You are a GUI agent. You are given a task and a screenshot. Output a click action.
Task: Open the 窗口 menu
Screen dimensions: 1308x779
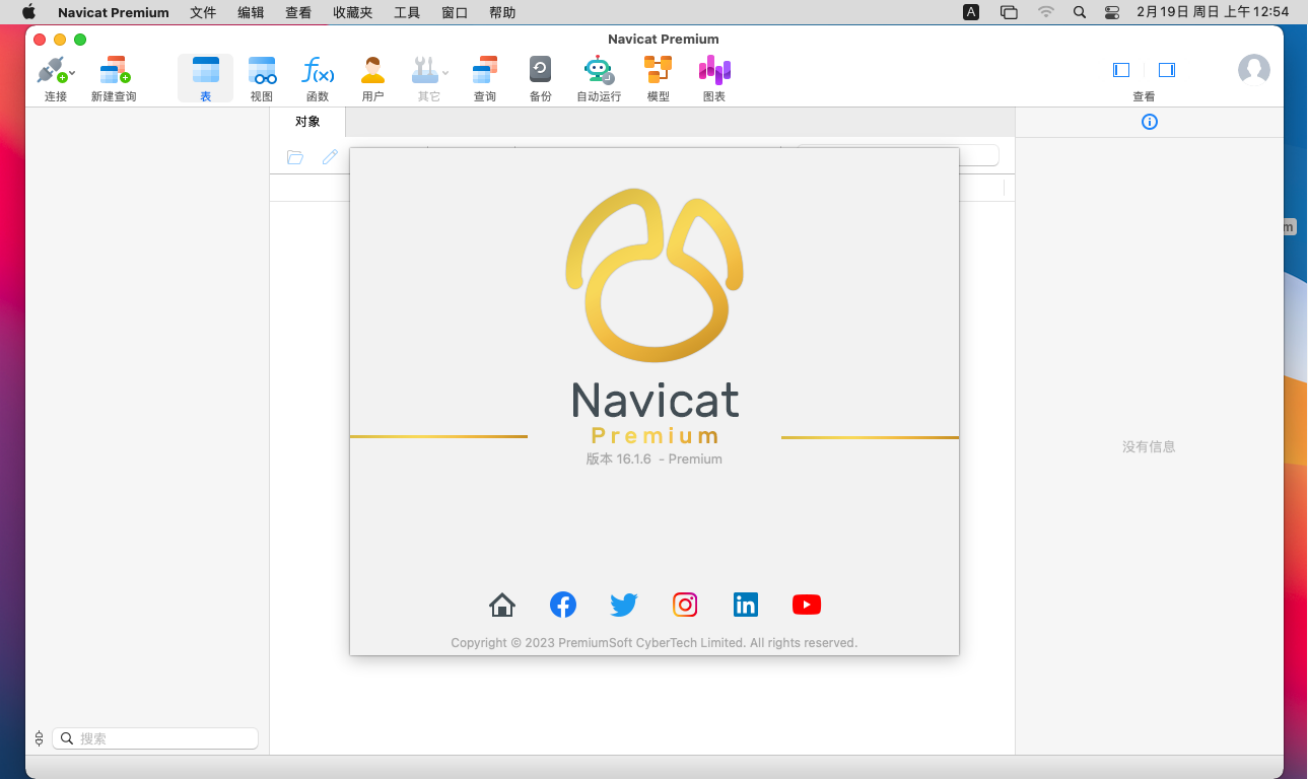pyautogui.click(x=455, y=13)
